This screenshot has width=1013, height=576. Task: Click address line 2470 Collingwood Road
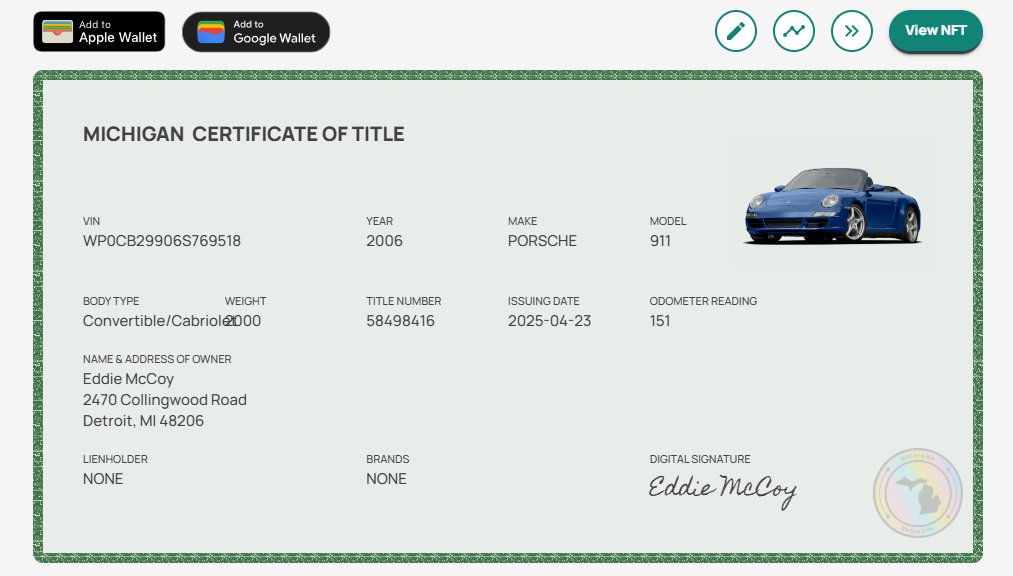[x=165, y=400]
